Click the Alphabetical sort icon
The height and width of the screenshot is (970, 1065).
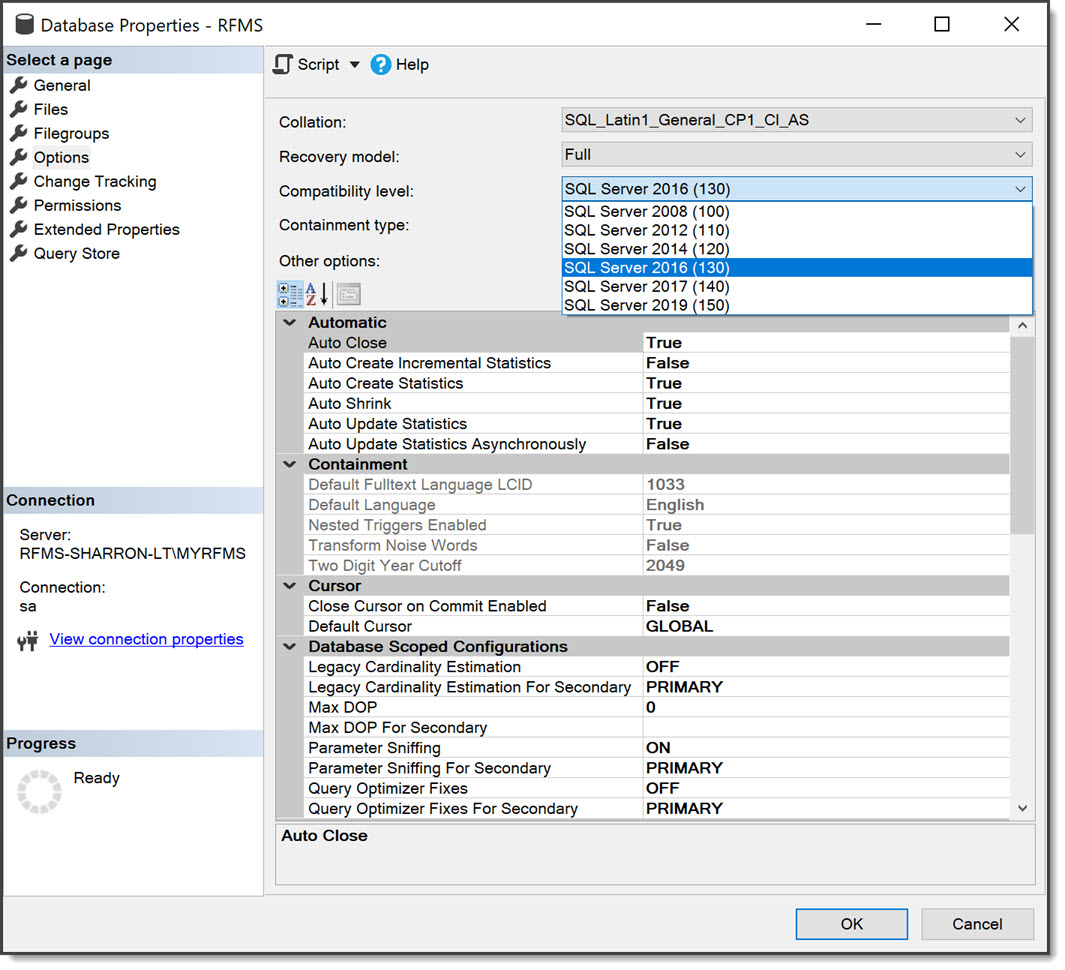(x=317, y=295)
